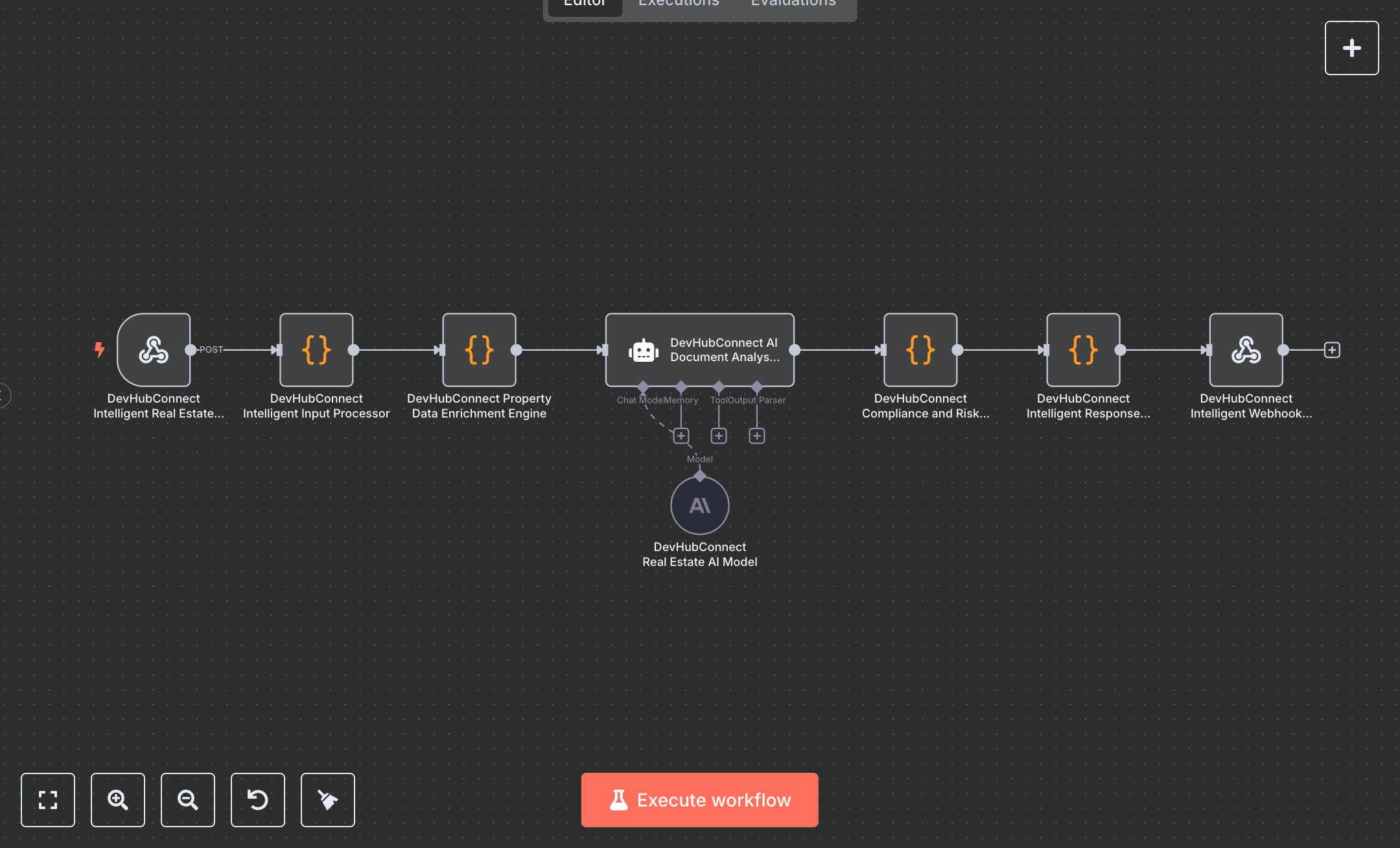This screenshot has height=848, width=1400.
Task: Click the top-right plus to add a node
Action: click(x=1351, y=47)
